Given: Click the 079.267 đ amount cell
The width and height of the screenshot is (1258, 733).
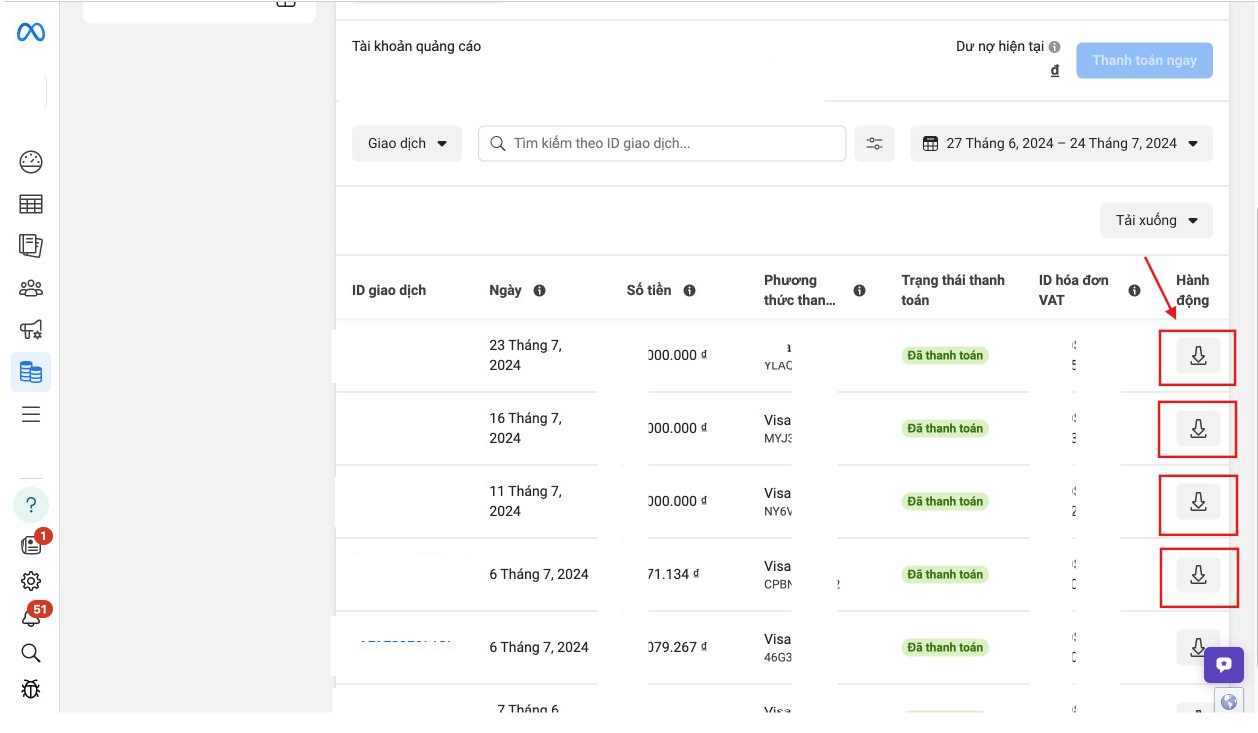Looking at the screenshot, I should [x=677, y=647].
